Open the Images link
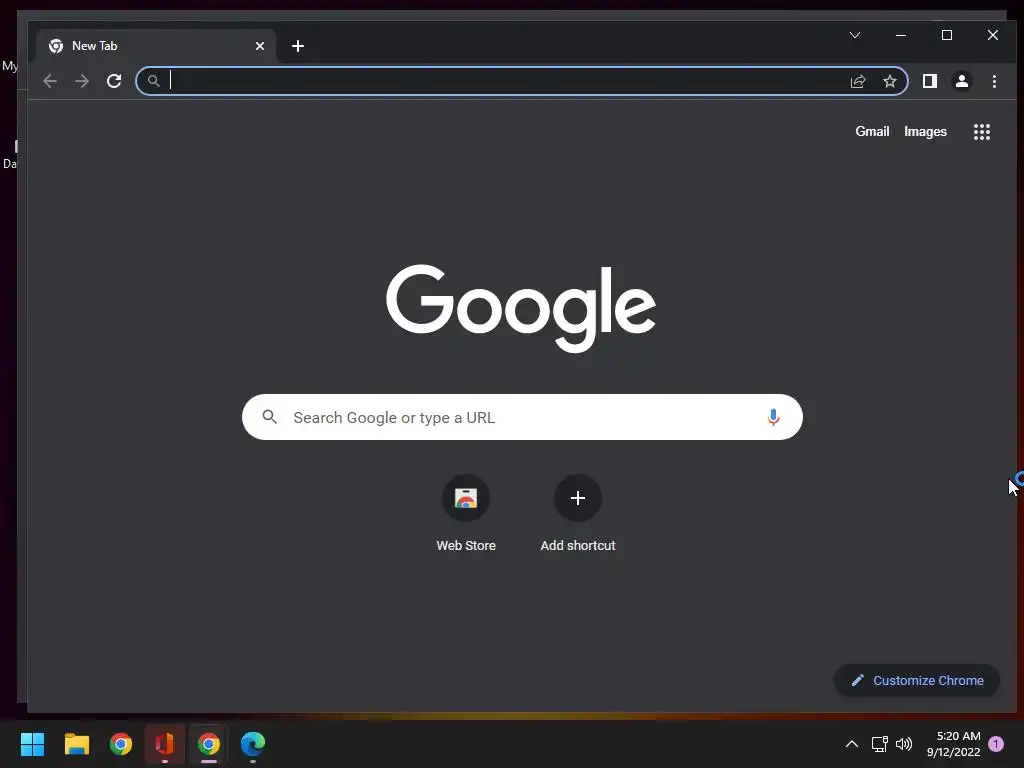 (x=925, y=131)
